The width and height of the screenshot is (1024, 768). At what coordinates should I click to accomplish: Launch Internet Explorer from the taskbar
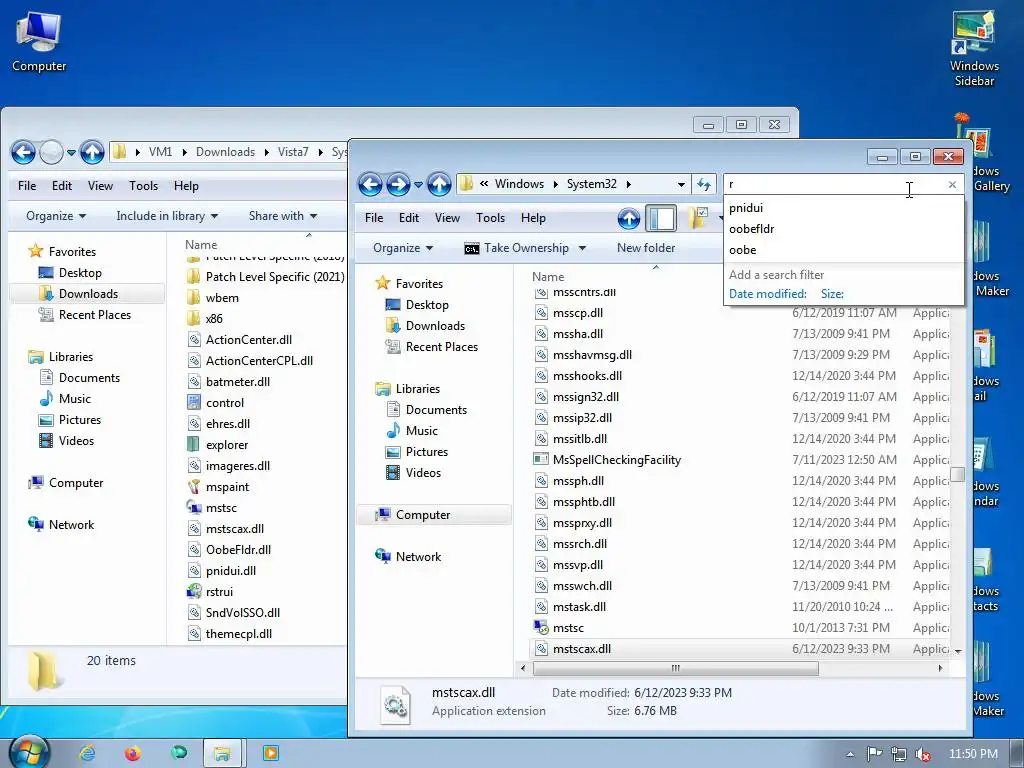click(88, 754)
